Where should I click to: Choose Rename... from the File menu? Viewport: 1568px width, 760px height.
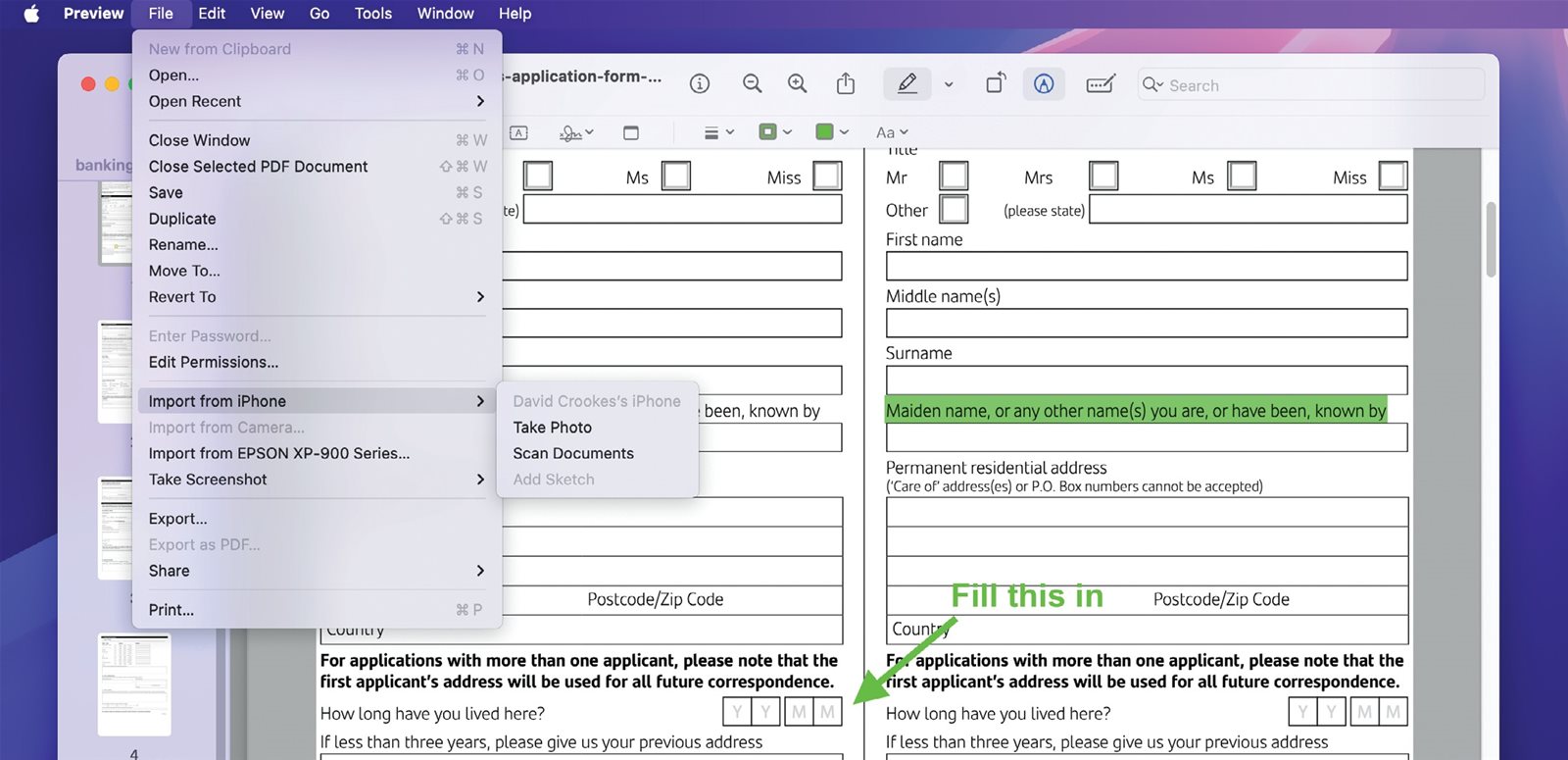pyautogui.click(x=317, y=245)
